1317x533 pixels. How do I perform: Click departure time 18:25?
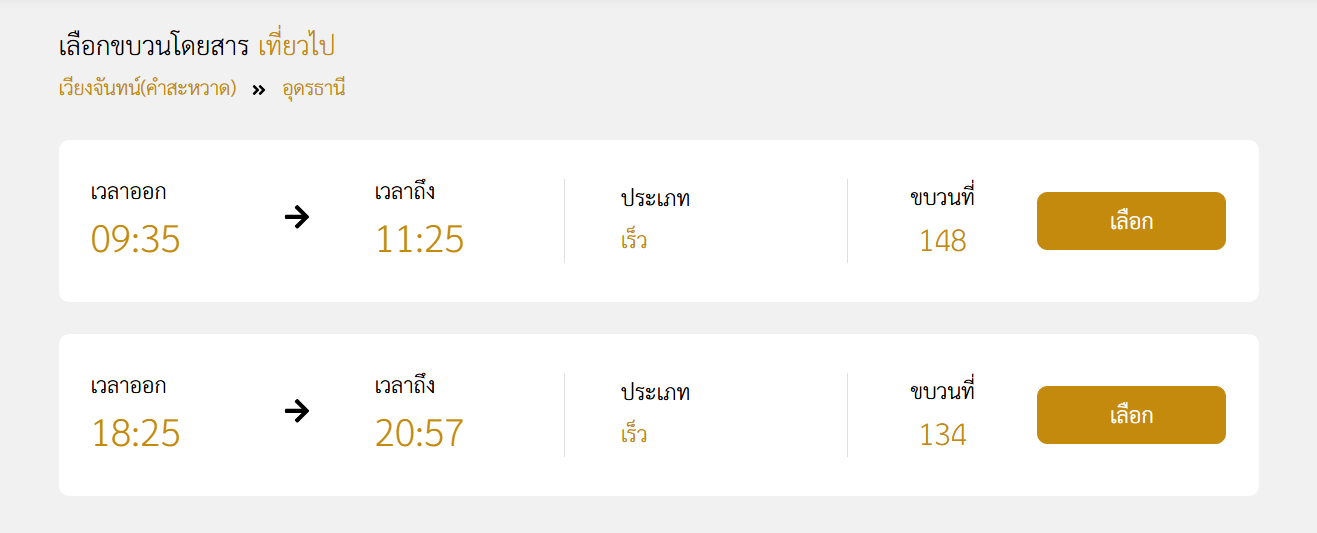tap(136, 434)
